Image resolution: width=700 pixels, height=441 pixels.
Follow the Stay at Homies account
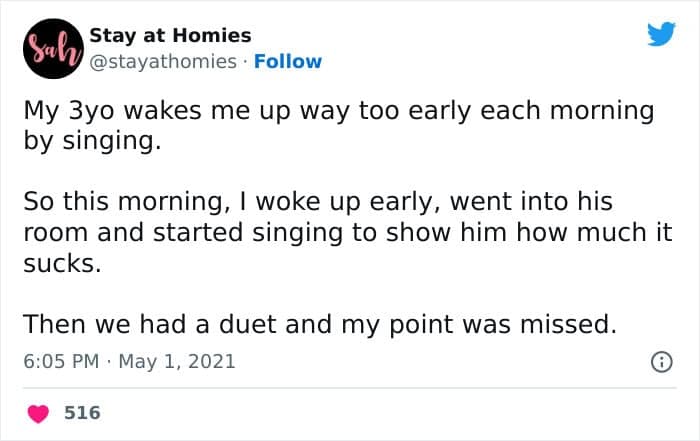point(288,61)
